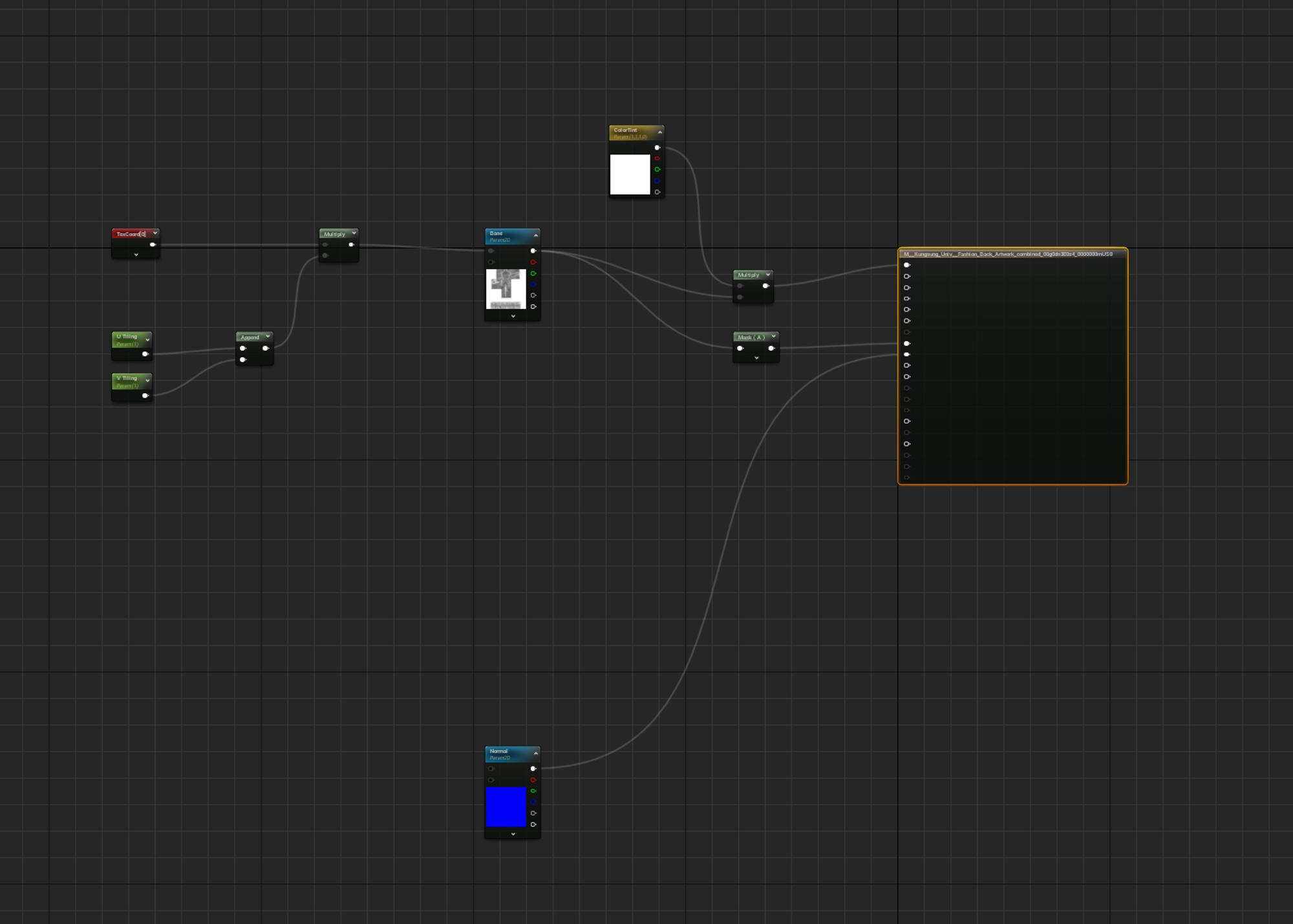Select the Mask ( A ) node title
This screenshot has width=1293, height=924.
tap(751, 337)
